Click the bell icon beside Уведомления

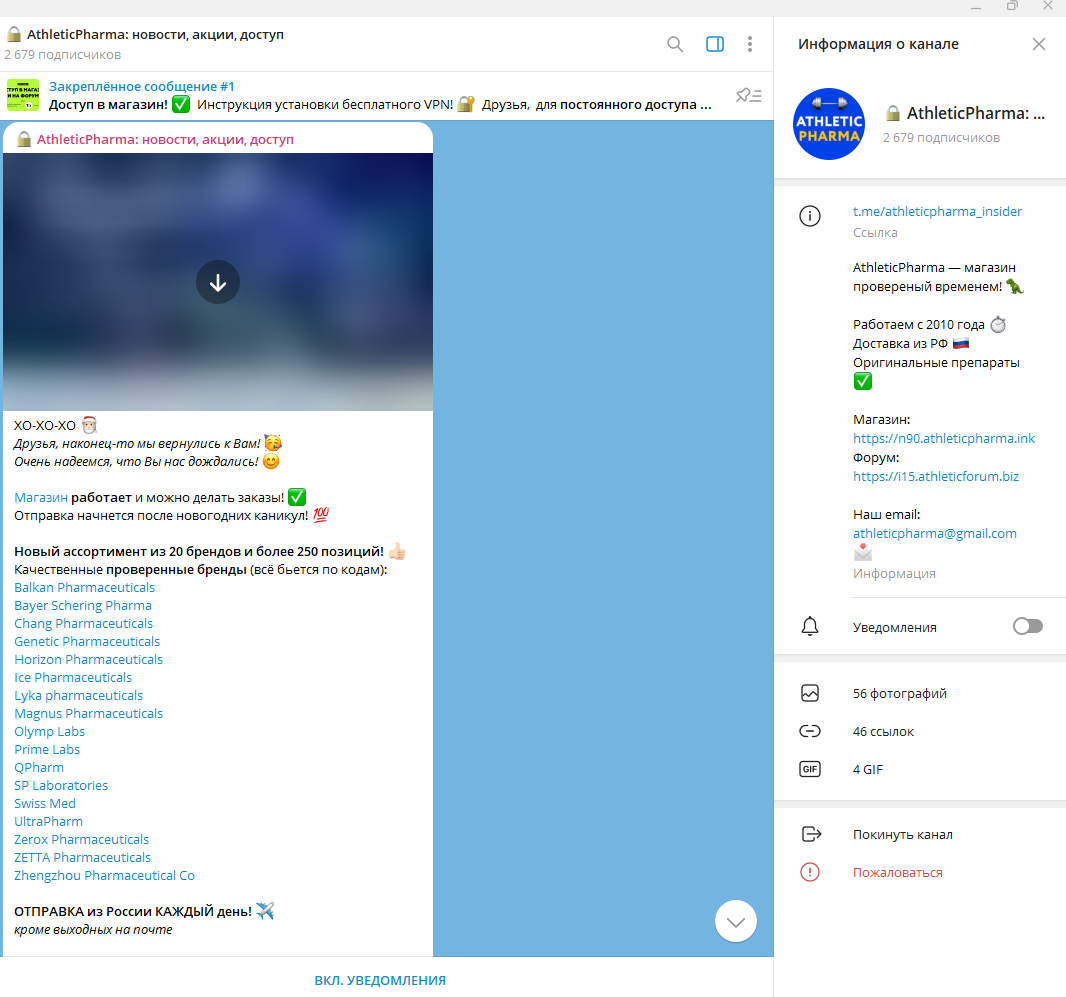coord(810,627)
